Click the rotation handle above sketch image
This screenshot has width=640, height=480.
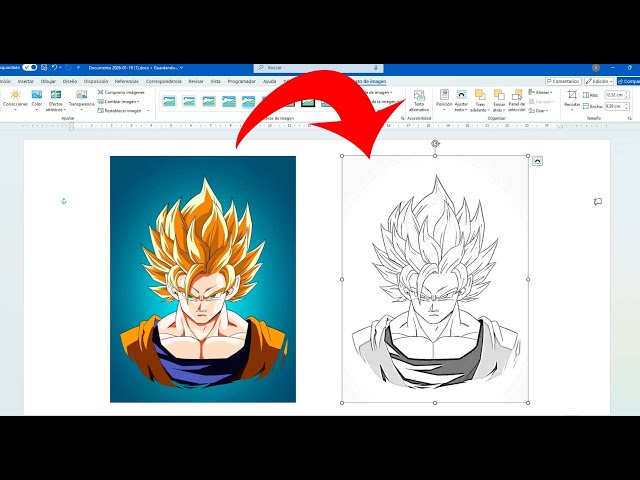tap(435, 143)
